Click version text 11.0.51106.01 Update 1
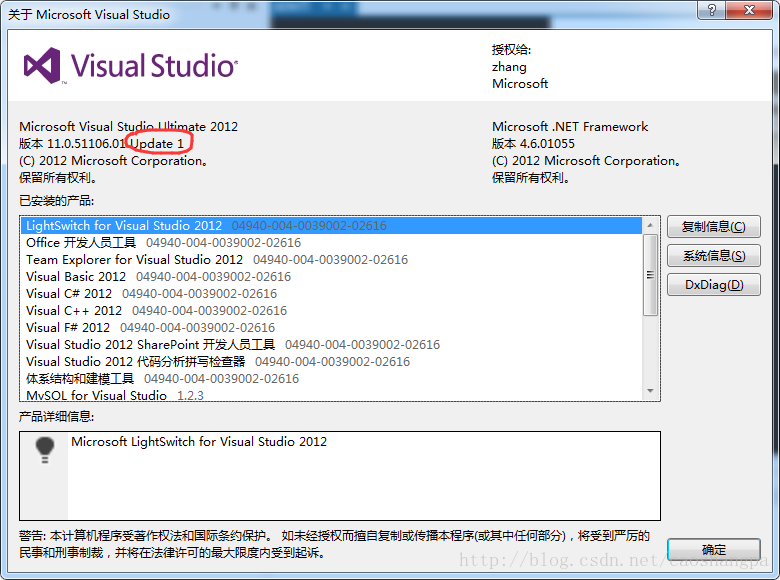 coord(101,144)
